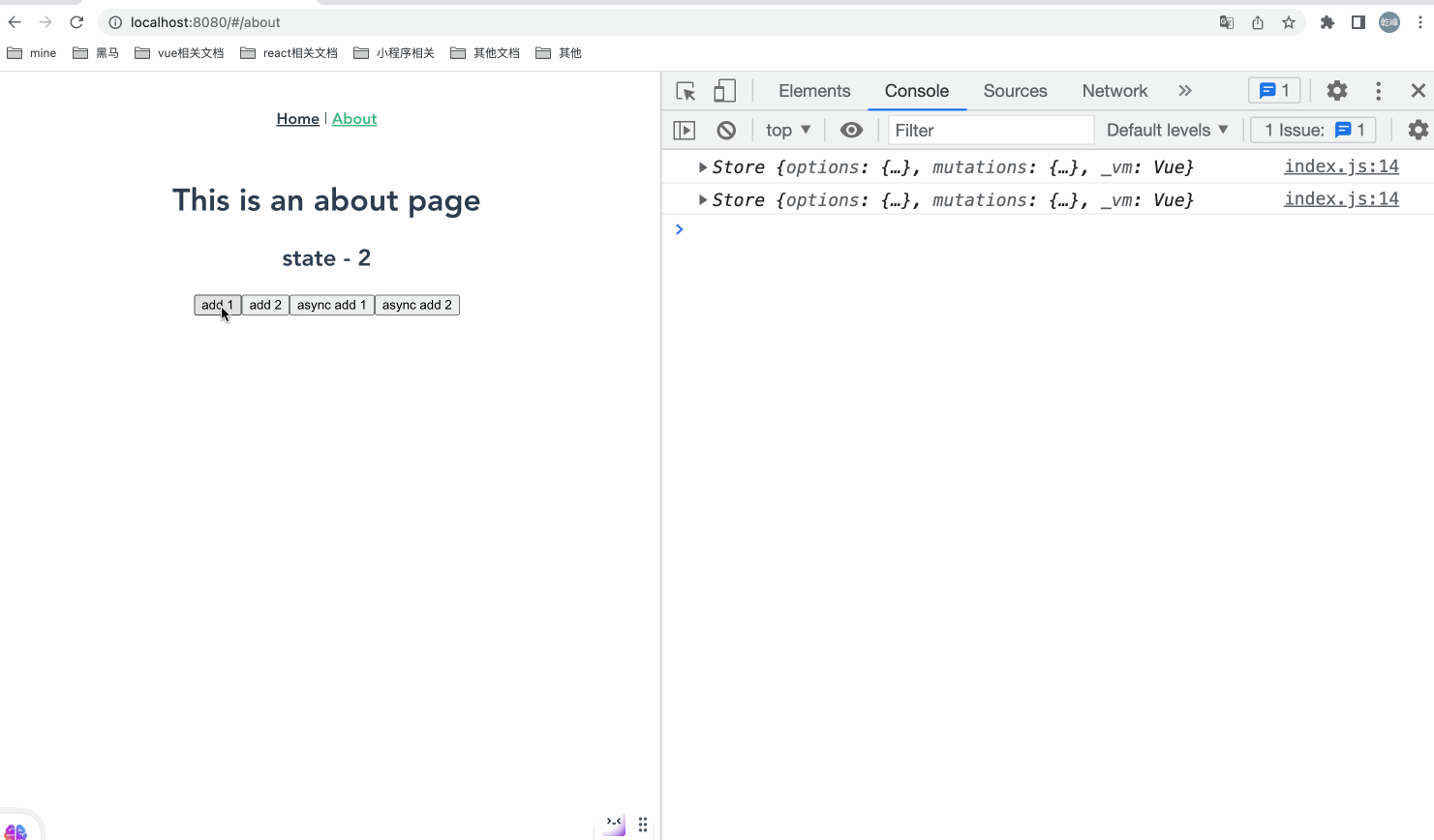
Task: Show more DevTools tabs via double chevron
Action: pos(1185,91)
